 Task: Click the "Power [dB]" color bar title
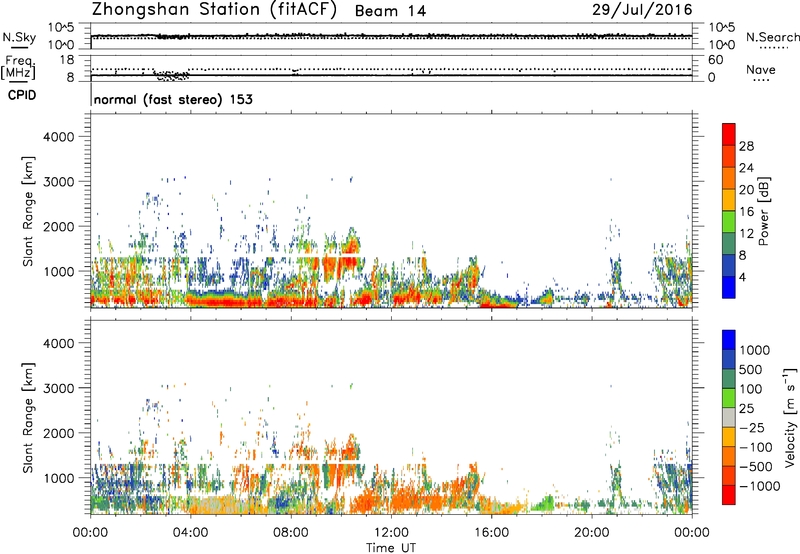click(x=763, y=211)
